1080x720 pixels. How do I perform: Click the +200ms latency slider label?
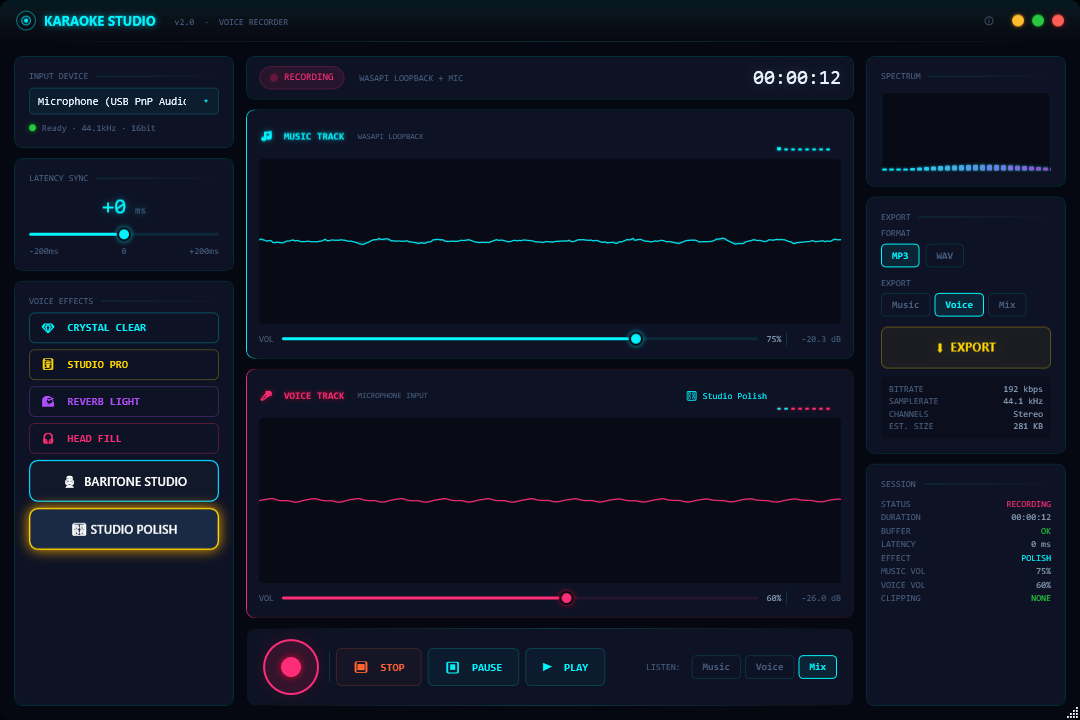click(204, 251)
